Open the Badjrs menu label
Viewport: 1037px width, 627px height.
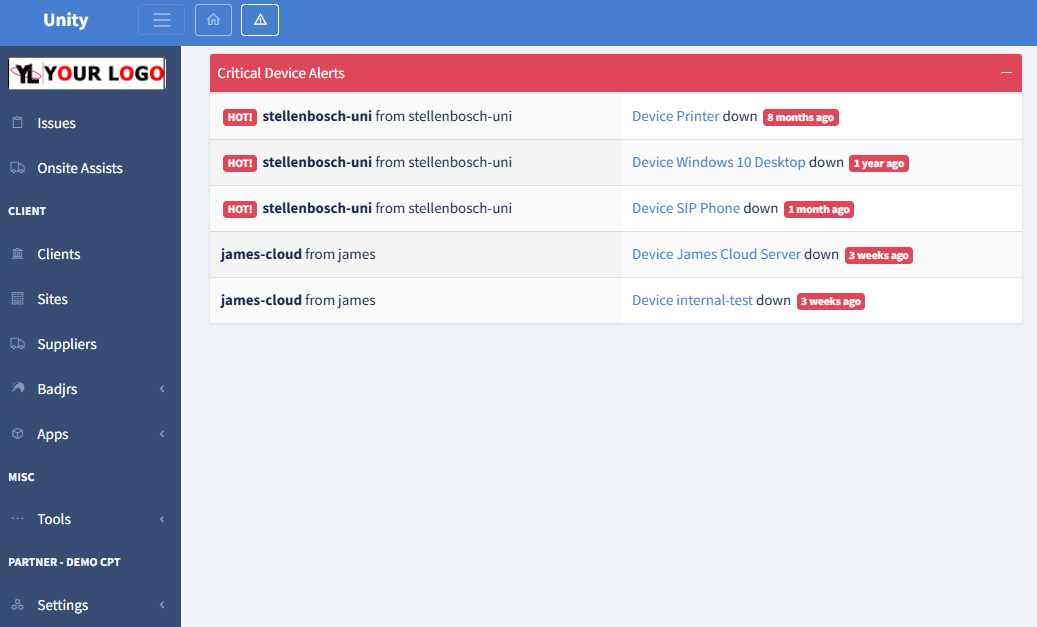57,389
